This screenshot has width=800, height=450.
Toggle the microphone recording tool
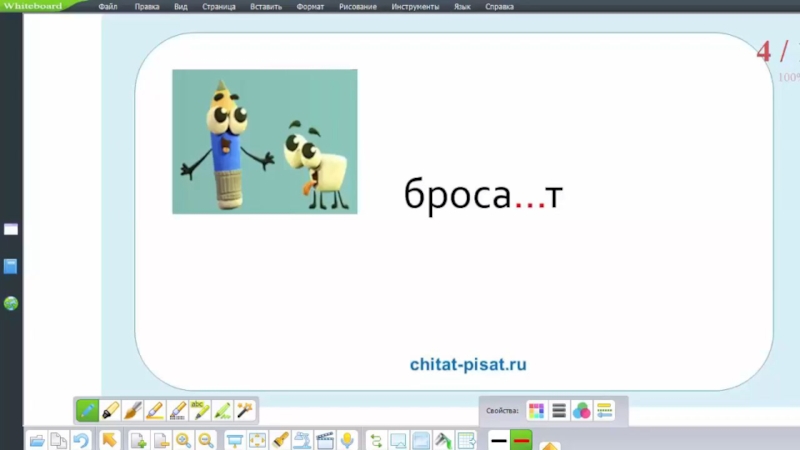(347, 440)
